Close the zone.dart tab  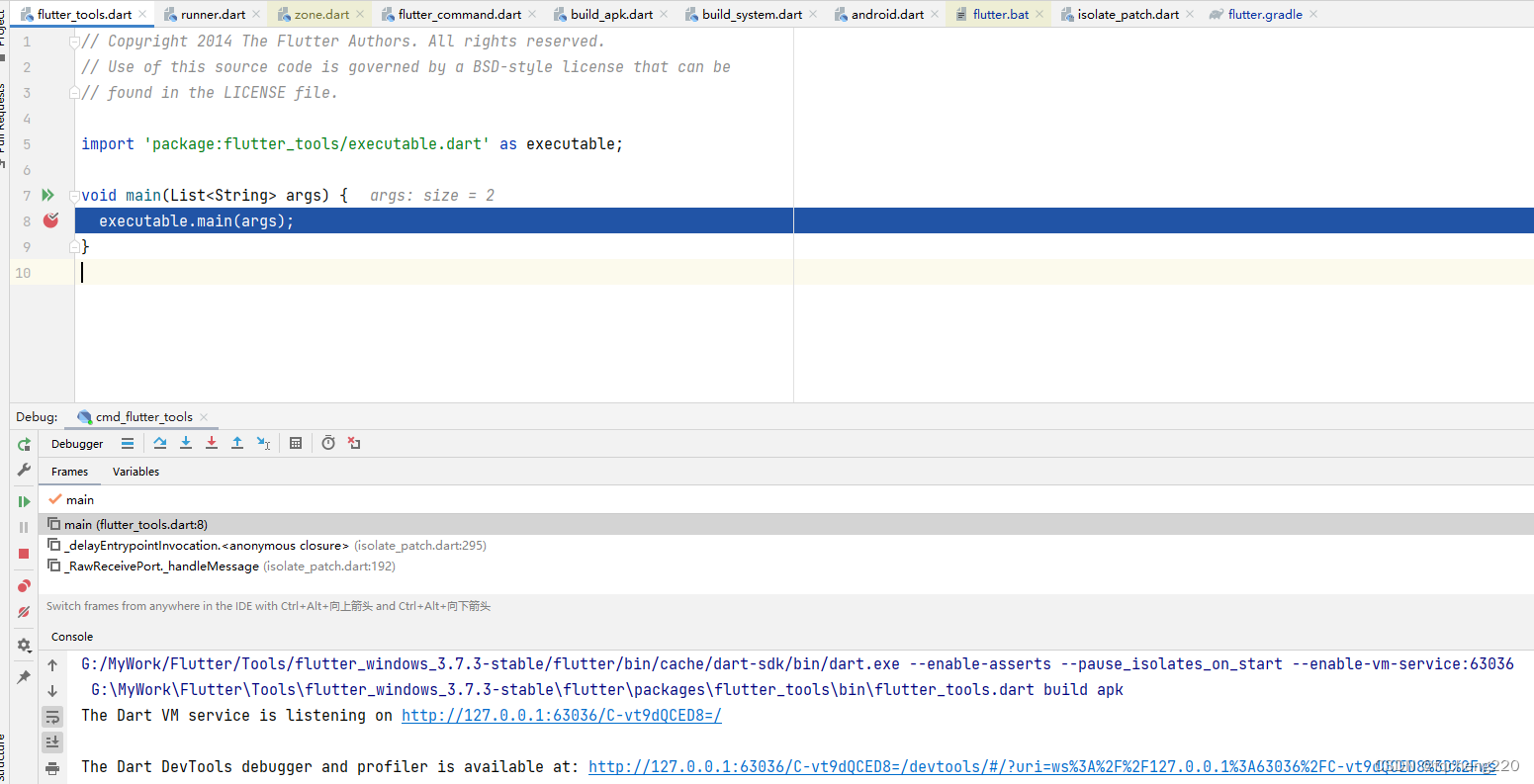[361, 14]
